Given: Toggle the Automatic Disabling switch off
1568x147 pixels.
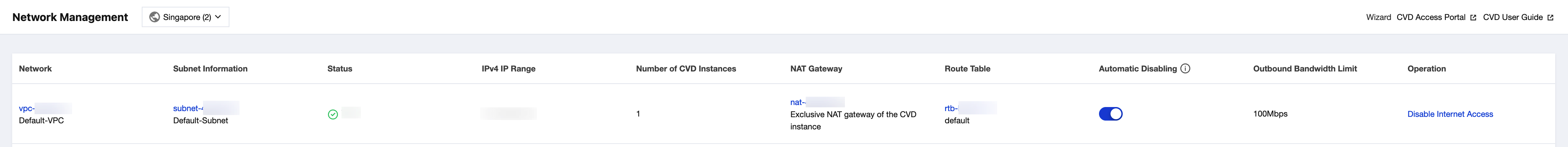Looking at the screenshot, I should [x=1110, y=114].
